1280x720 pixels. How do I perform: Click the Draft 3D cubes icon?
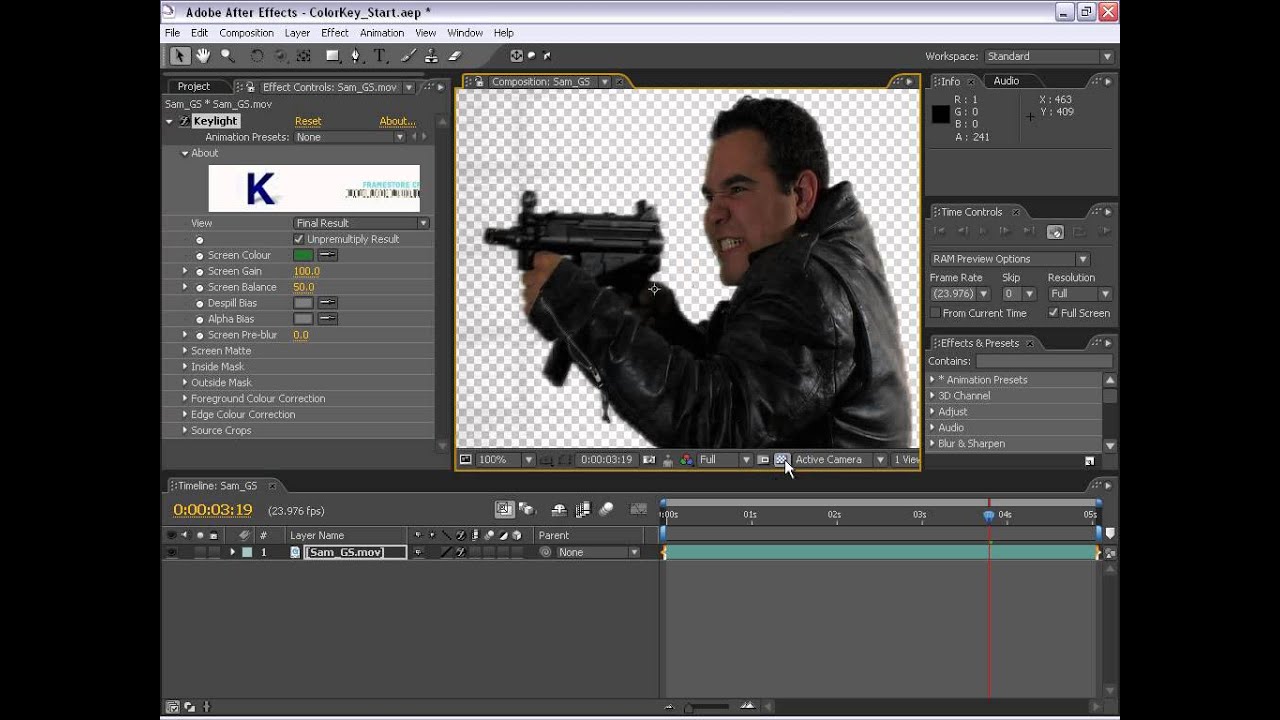tap(527, 509)
